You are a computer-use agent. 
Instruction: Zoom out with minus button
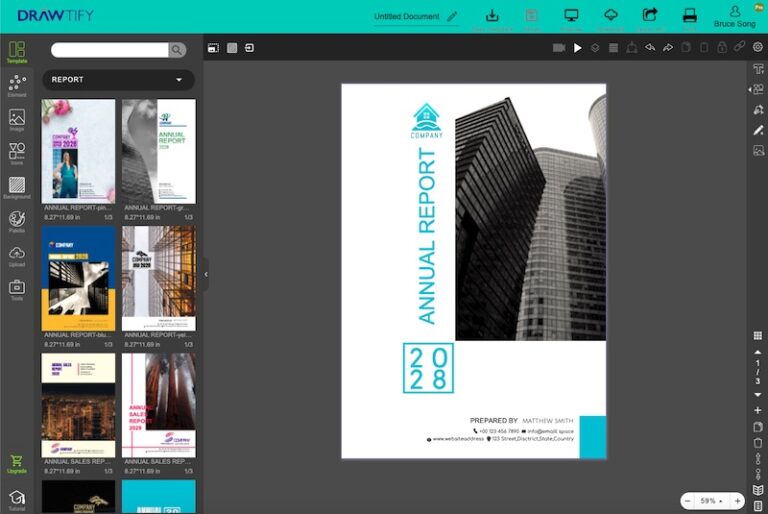click(x=688, y=501)
